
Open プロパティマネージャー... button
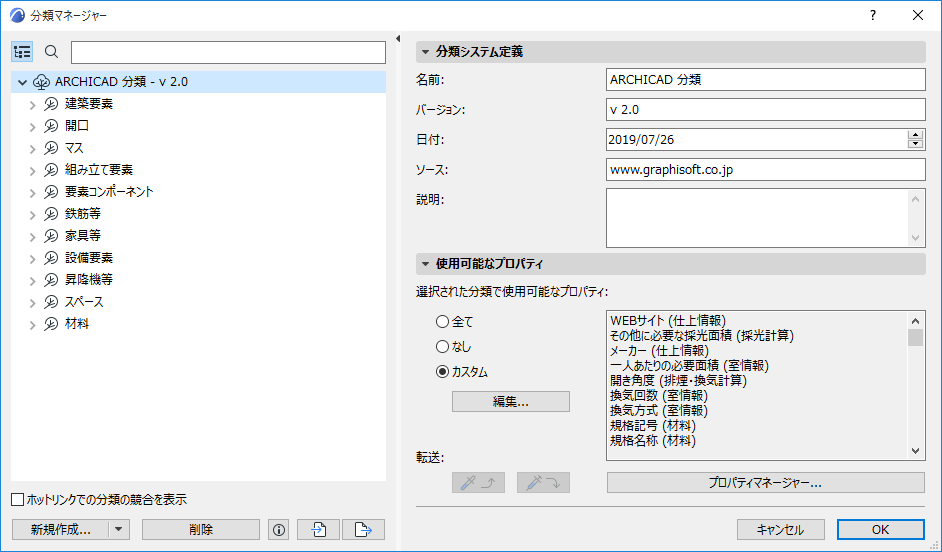pos(765,482)
